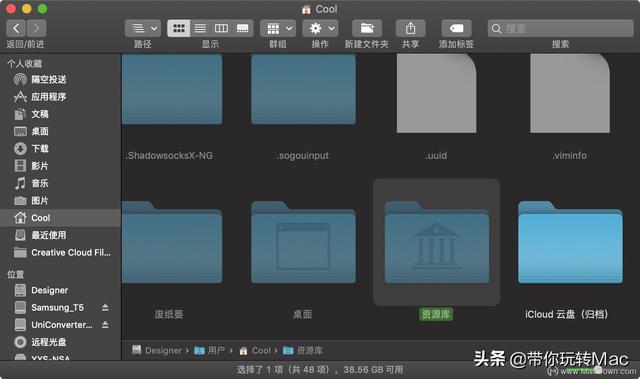Switch to column view
Viewport: 640px width, 379px height.
[x=221, y=29]
